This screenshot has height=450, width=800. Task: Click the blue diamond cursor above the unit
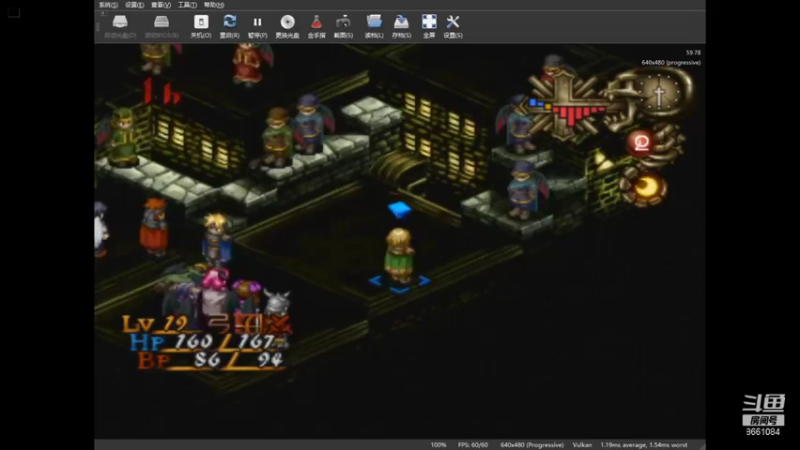point(399,209)
